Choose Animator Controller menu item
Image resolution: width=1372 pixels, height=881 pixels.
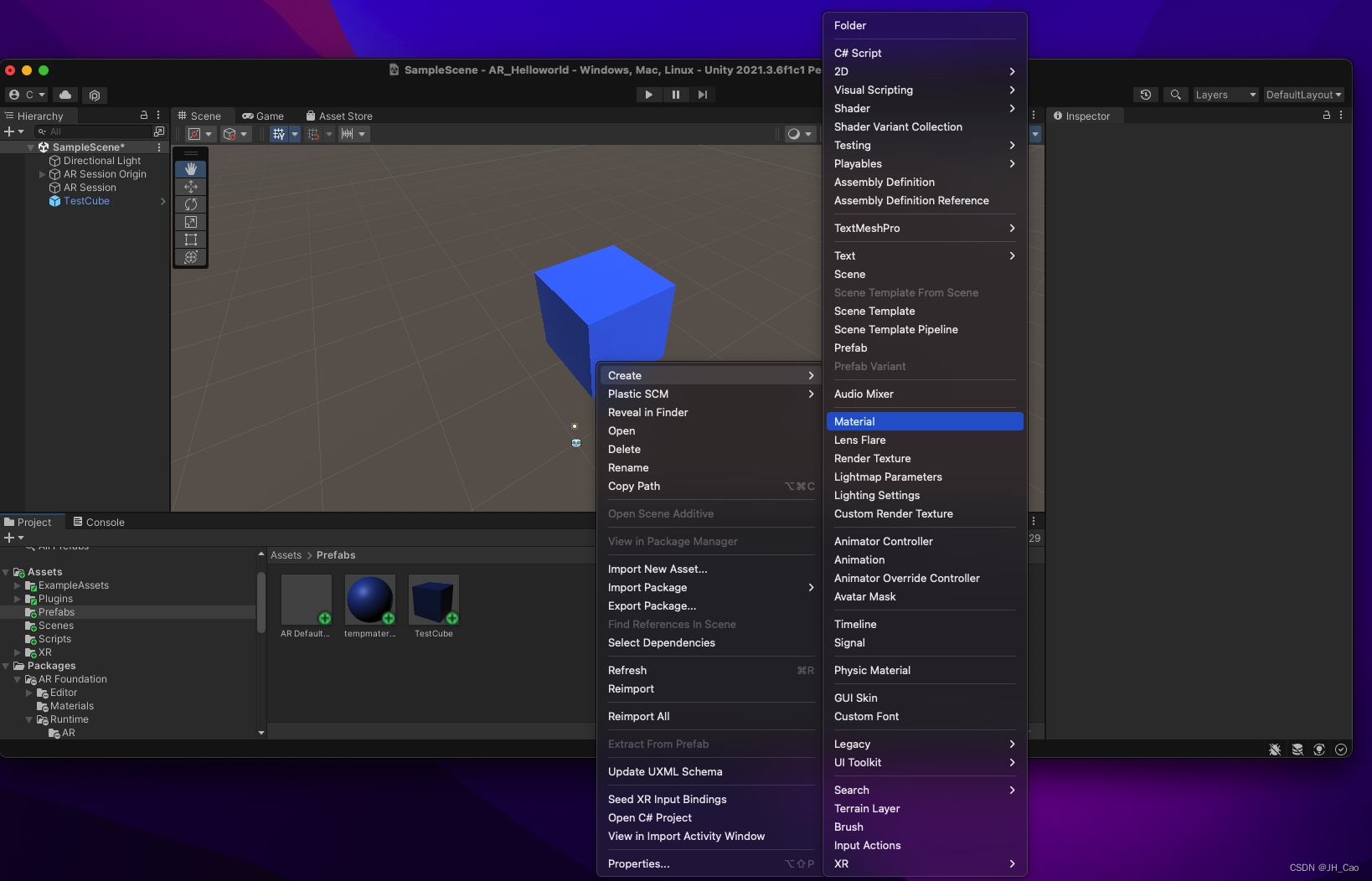[925, 541]
